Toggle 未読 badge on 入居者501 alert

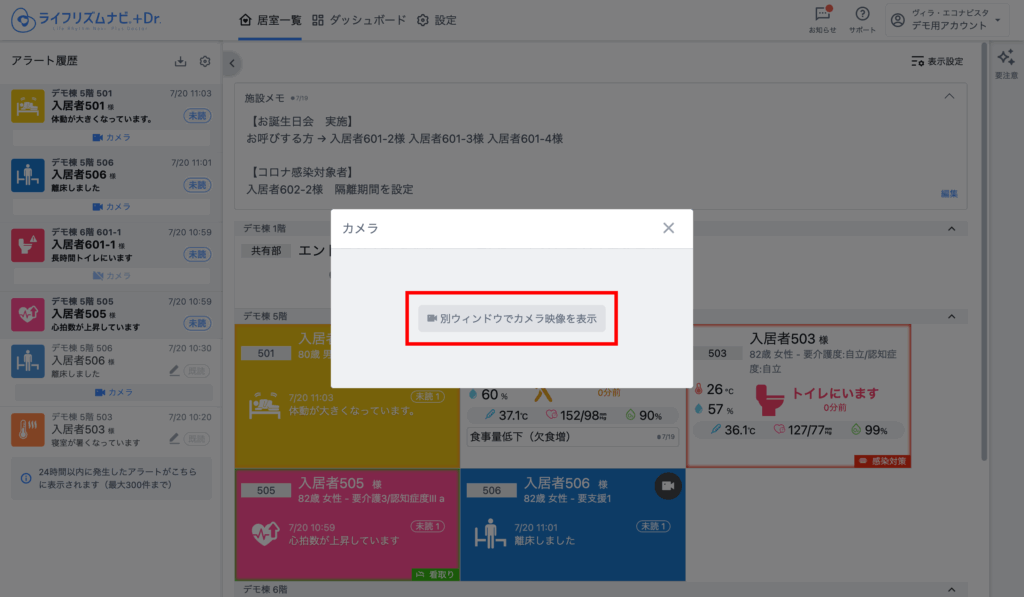click(x=197, y=117)
